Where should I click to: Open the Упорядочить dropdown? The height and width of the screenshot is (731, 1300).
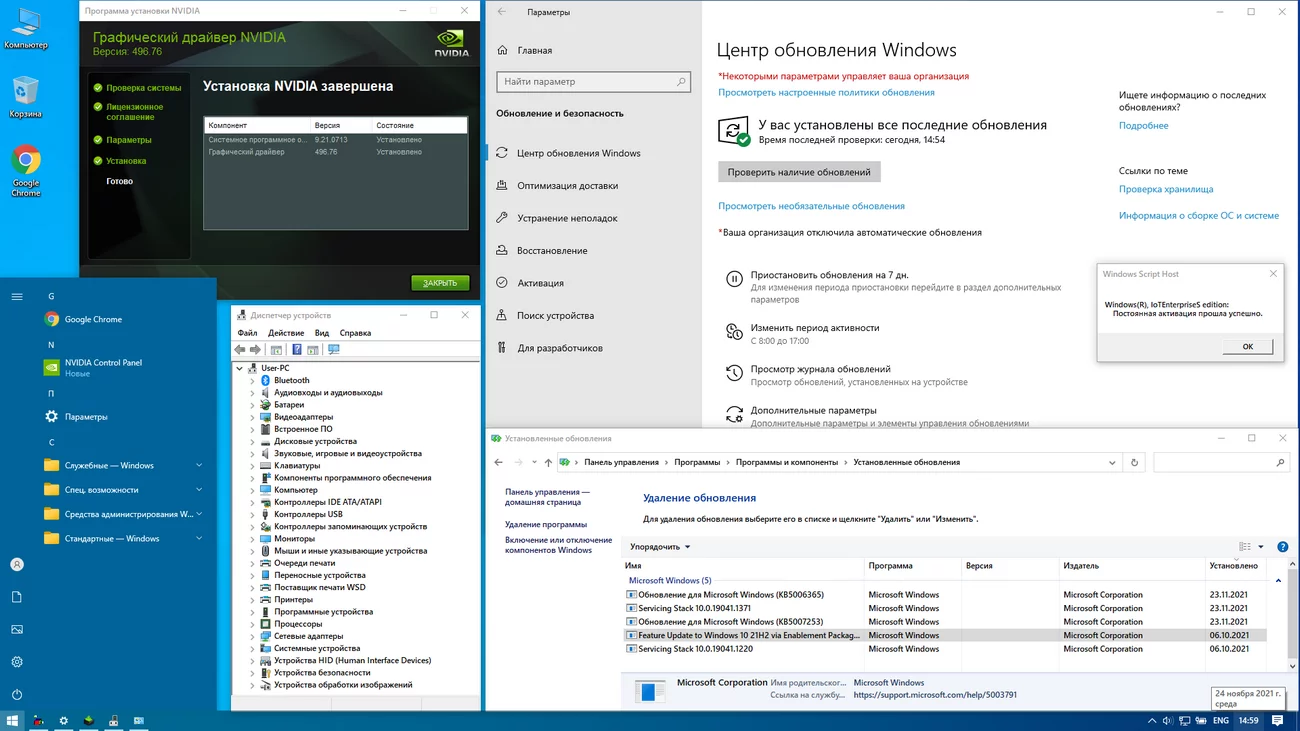(x=660, y=547)
